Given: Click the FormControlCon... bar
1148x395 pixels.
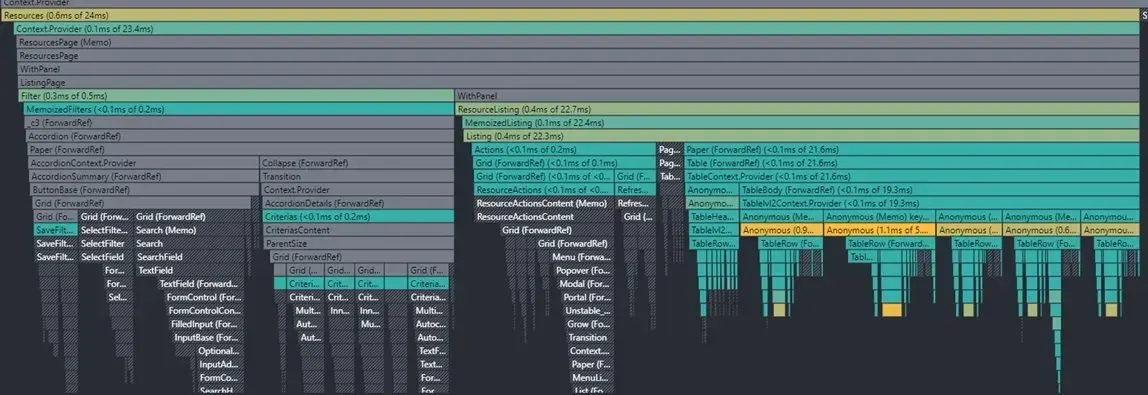Looking at the screenshot, I should click(x=205, y=310).
